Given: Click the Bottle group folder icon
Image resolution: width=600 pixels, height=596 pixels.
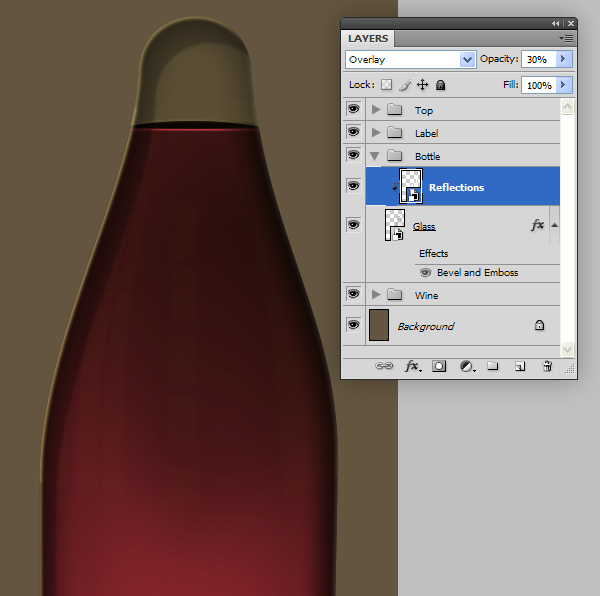Looking at the screenshot, I should (x=394, y=156).
